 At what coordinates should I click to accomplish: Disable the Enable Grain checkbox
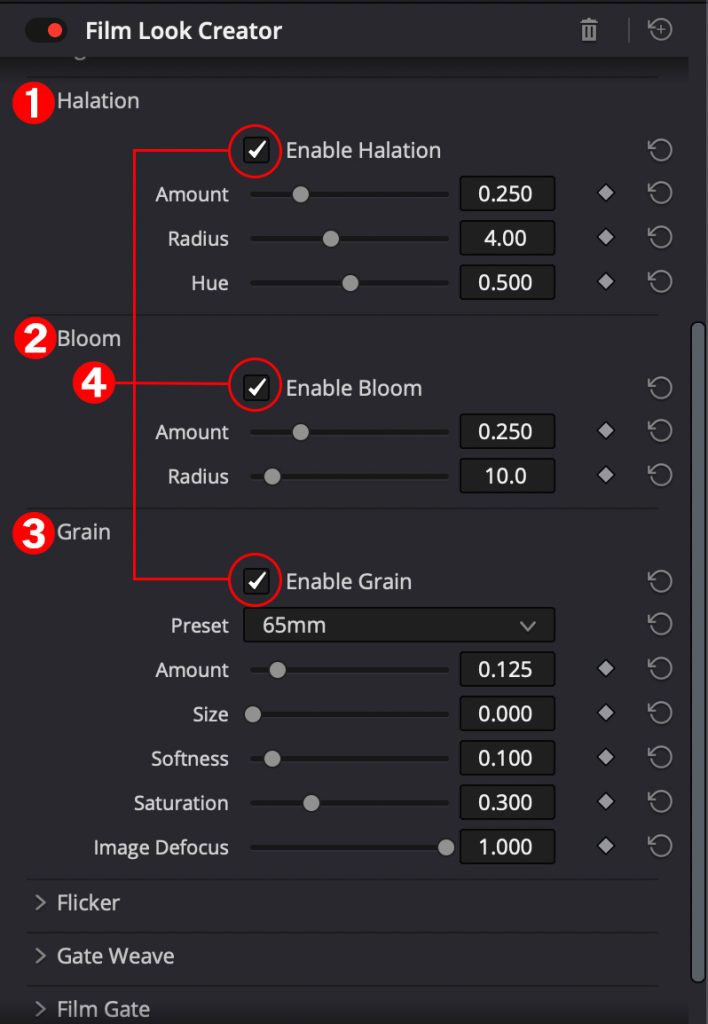(256, 581)
